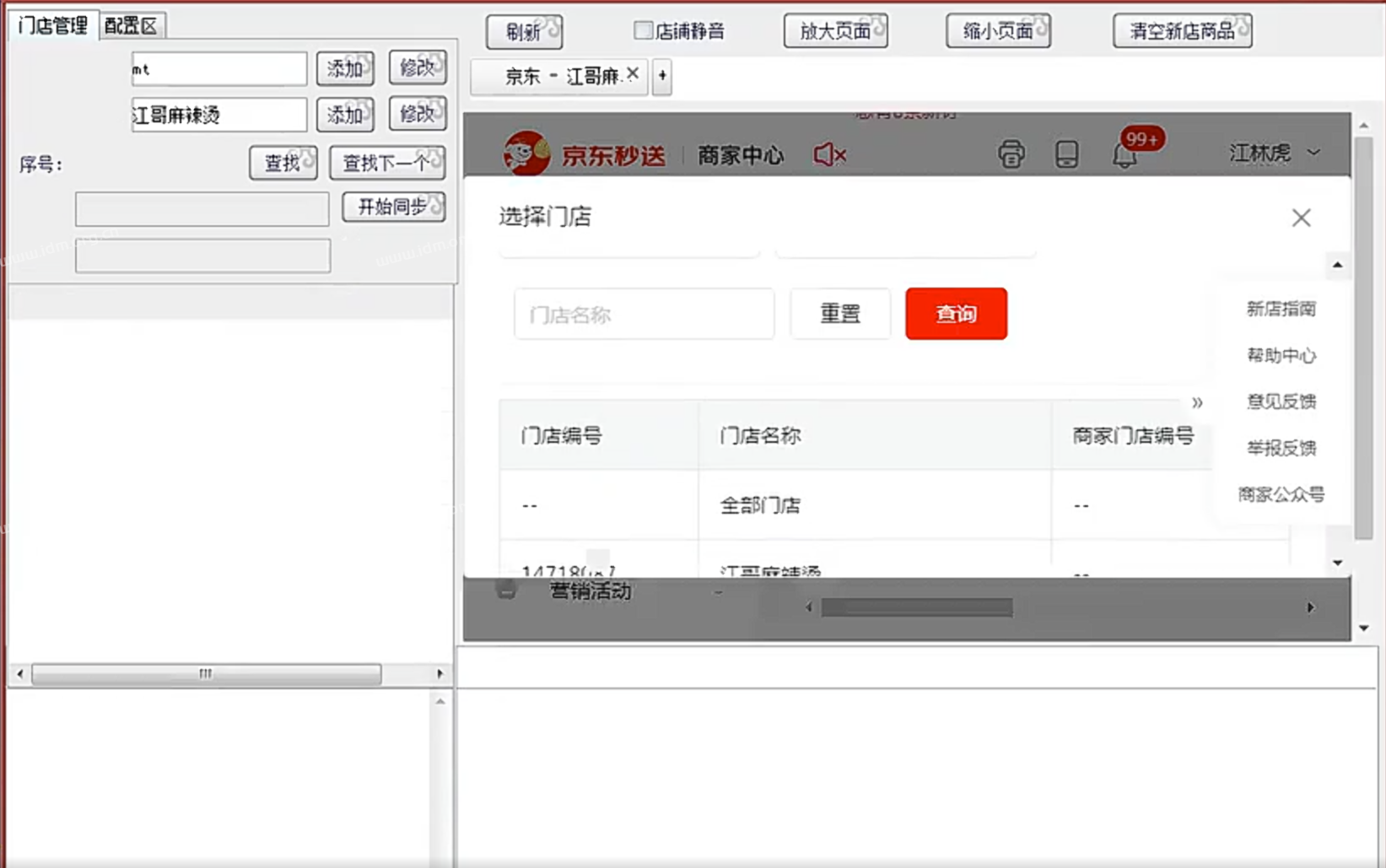Switch to the 门店管理 tab
This screenshot has height=868, width=1386.
click(x=52, y=25)
